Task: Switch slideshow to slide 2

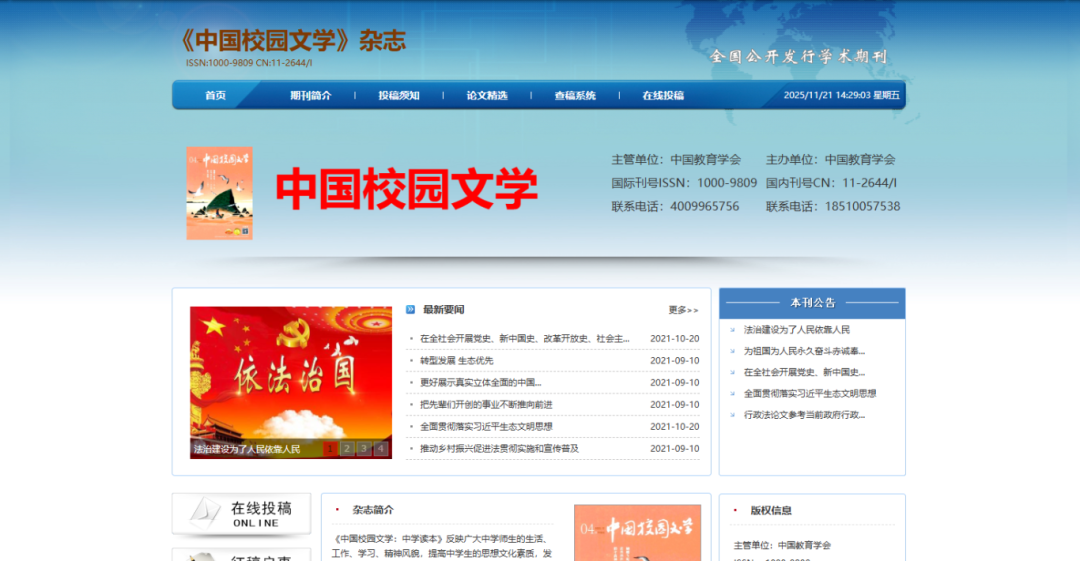Action: point(347,449)
